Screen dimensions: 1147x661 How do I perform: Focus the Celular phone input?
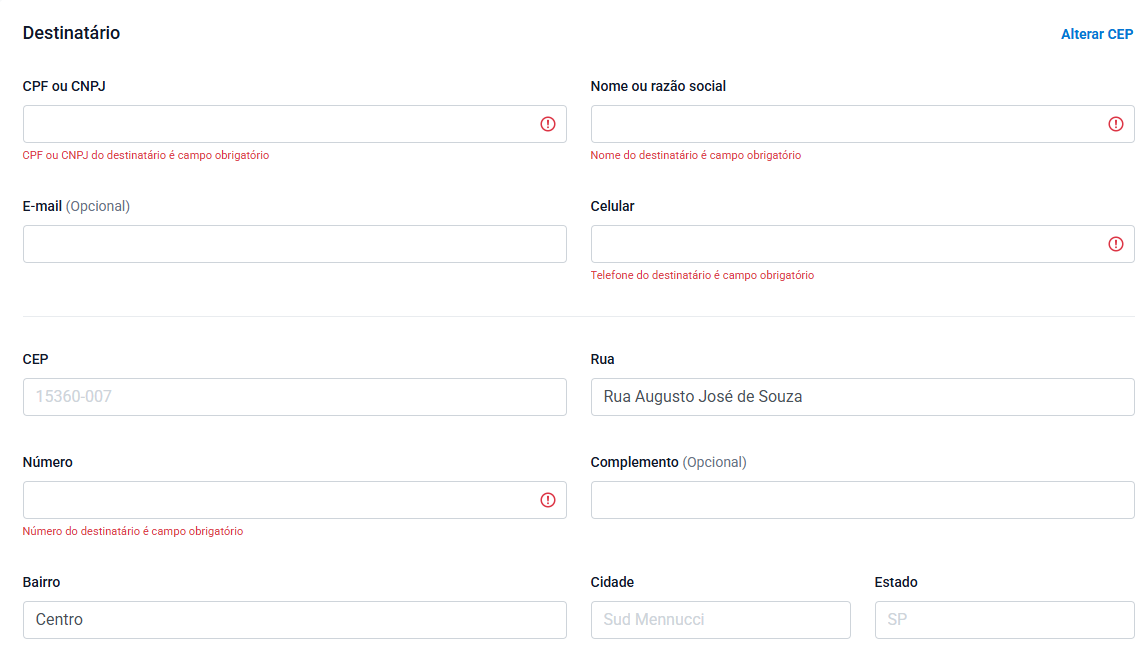point(848,244)
